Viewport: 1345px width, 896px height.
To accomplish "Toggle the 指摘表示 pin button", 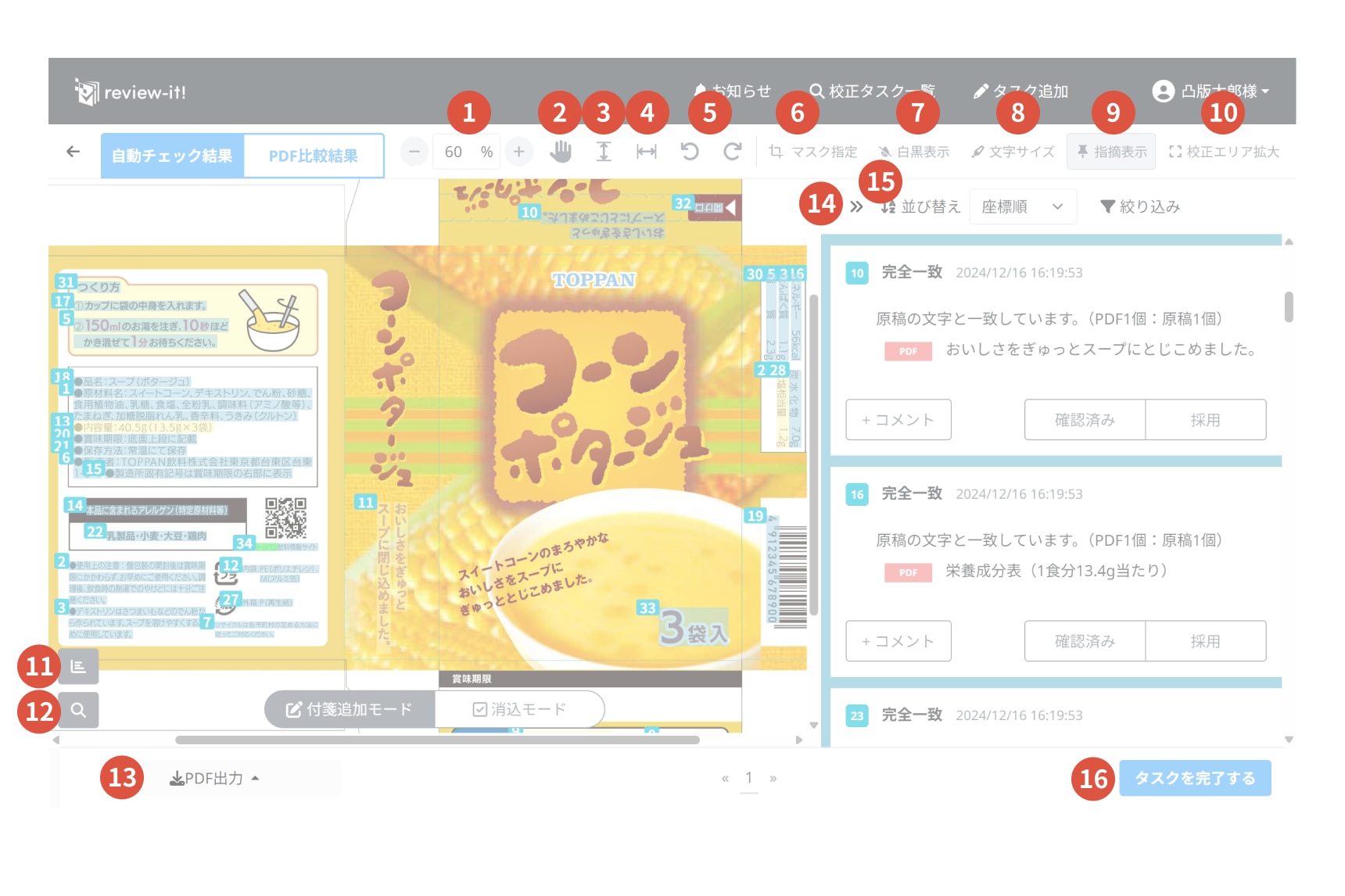I will pos(1111,152).
